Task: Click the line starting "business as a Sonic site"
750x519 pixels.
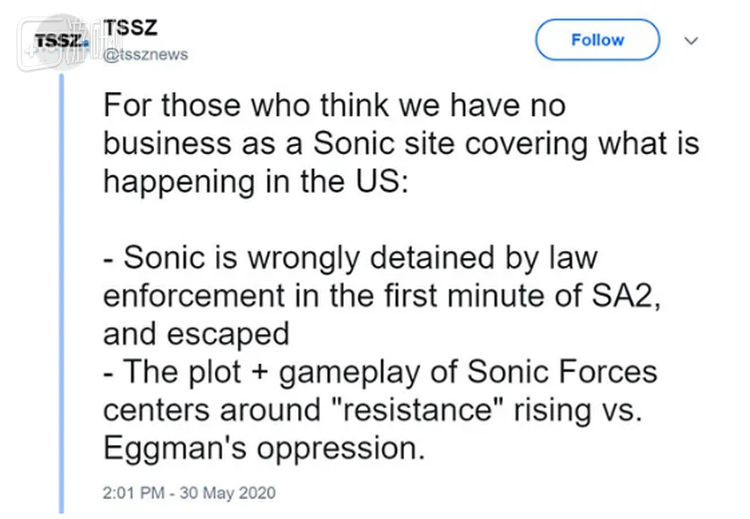Action: coord(401,145)
